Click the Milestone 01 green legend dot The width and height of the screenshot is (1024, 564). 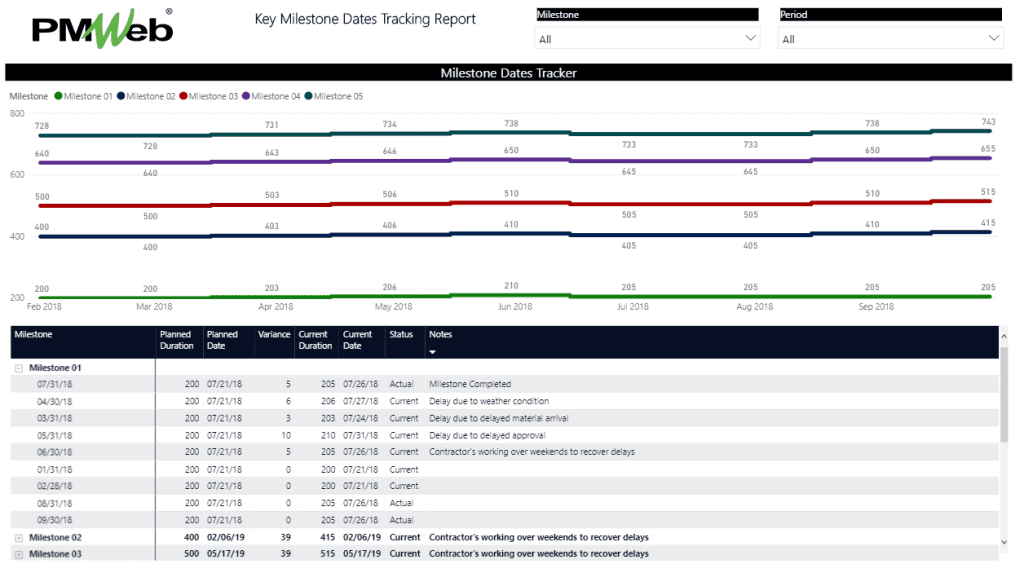[58, 96]
